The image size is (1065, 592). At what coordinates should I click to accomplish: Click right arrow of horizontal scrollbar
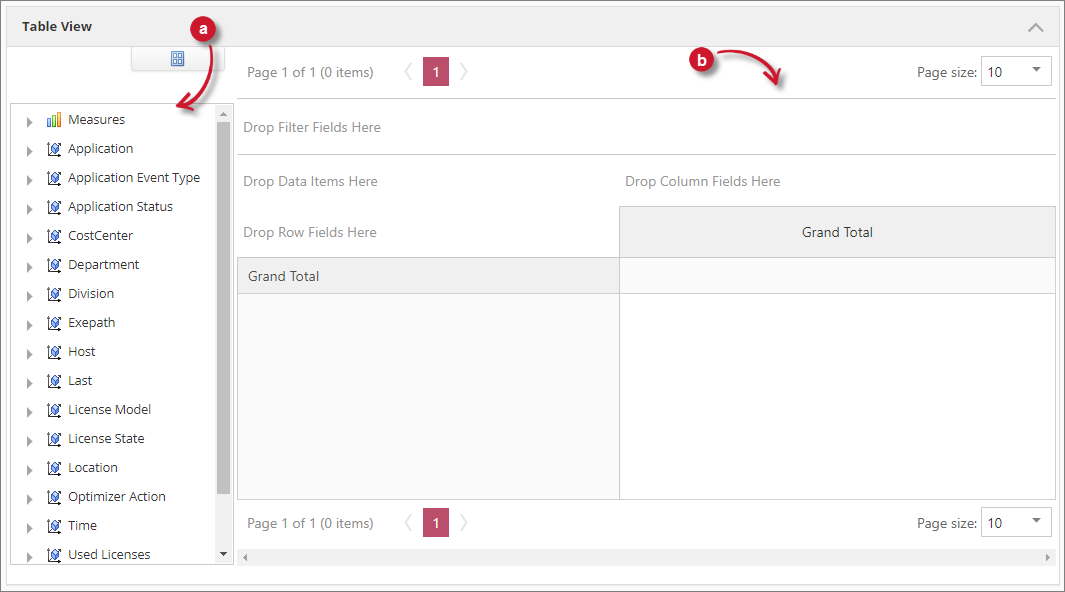coord(1048,557)
